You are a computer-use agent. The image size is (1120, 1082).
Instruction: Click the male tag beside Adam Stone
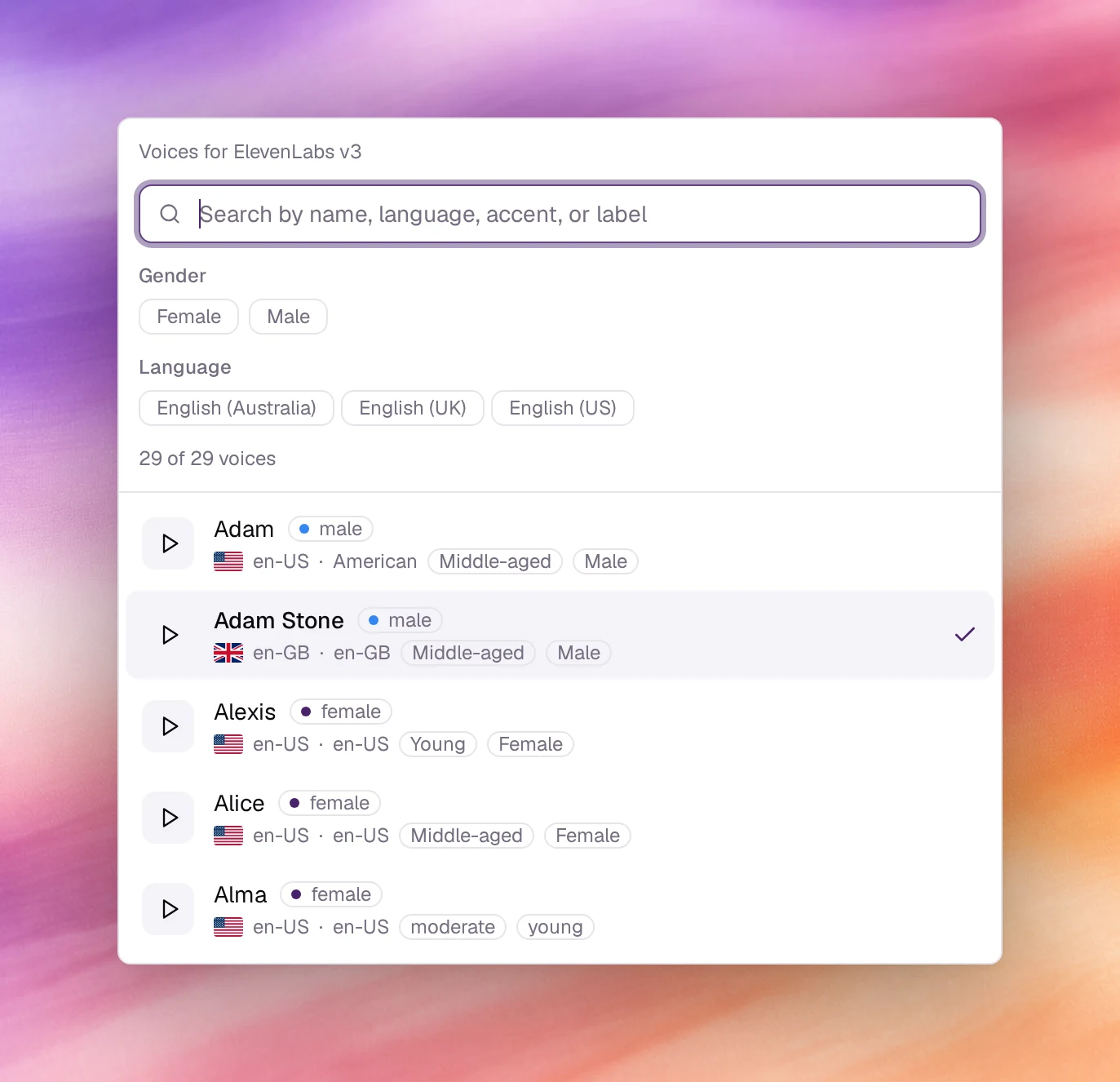point(400,620)
